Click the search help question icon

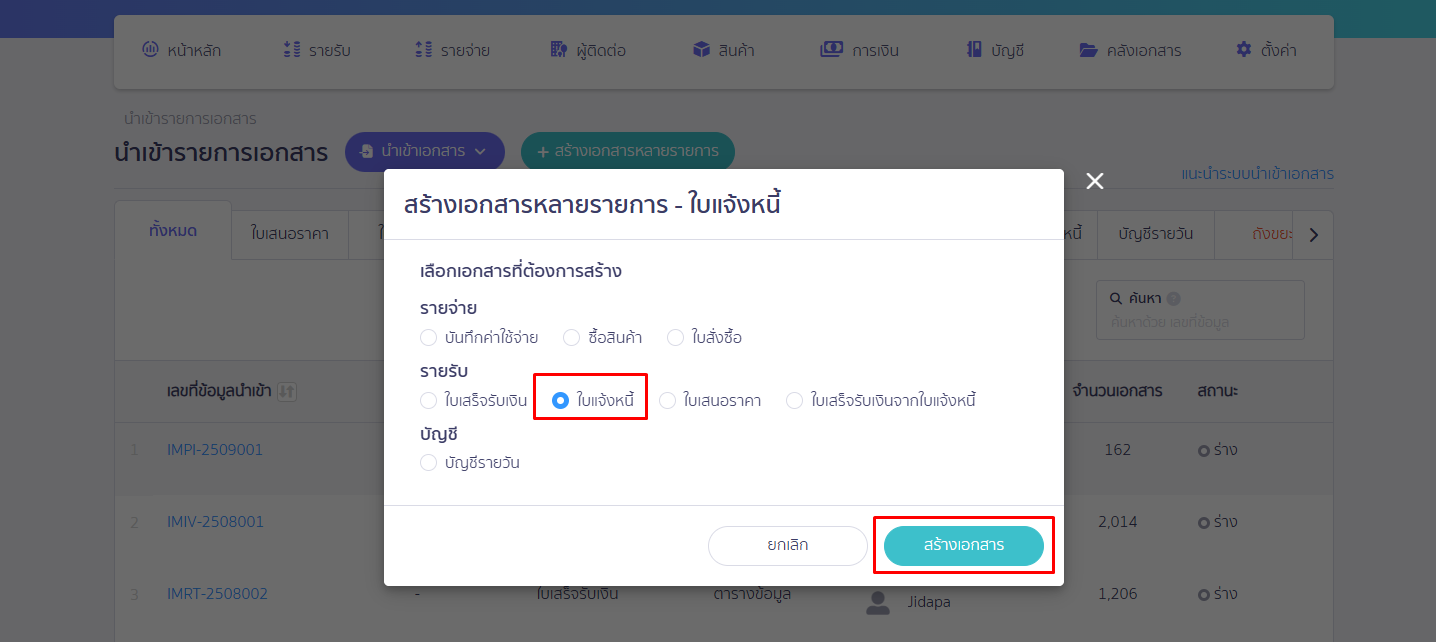pyautogui.click(x=1174, y=298)
